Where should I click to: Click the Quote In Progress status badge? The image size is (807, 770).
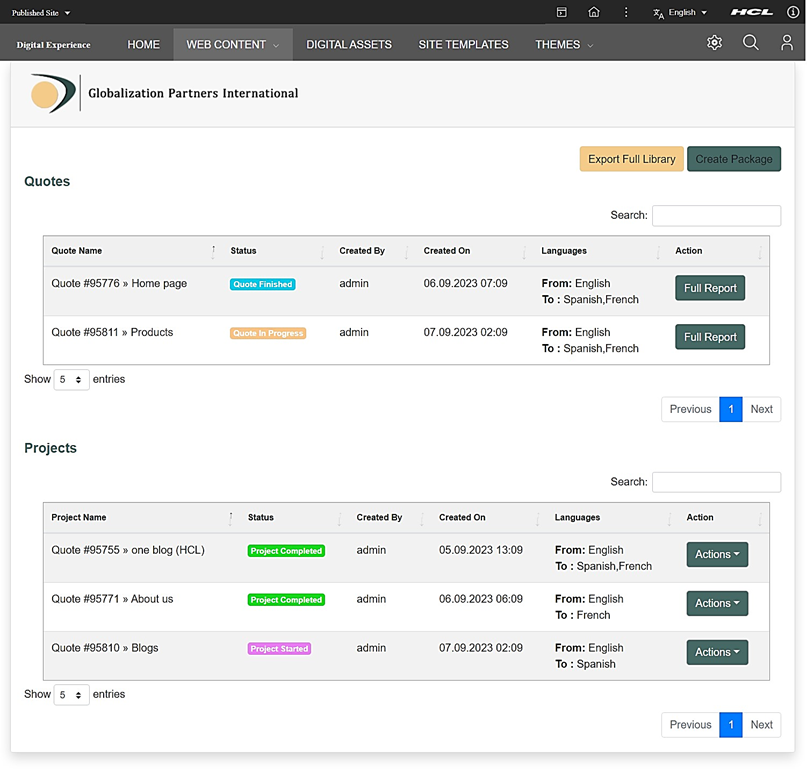267,333
